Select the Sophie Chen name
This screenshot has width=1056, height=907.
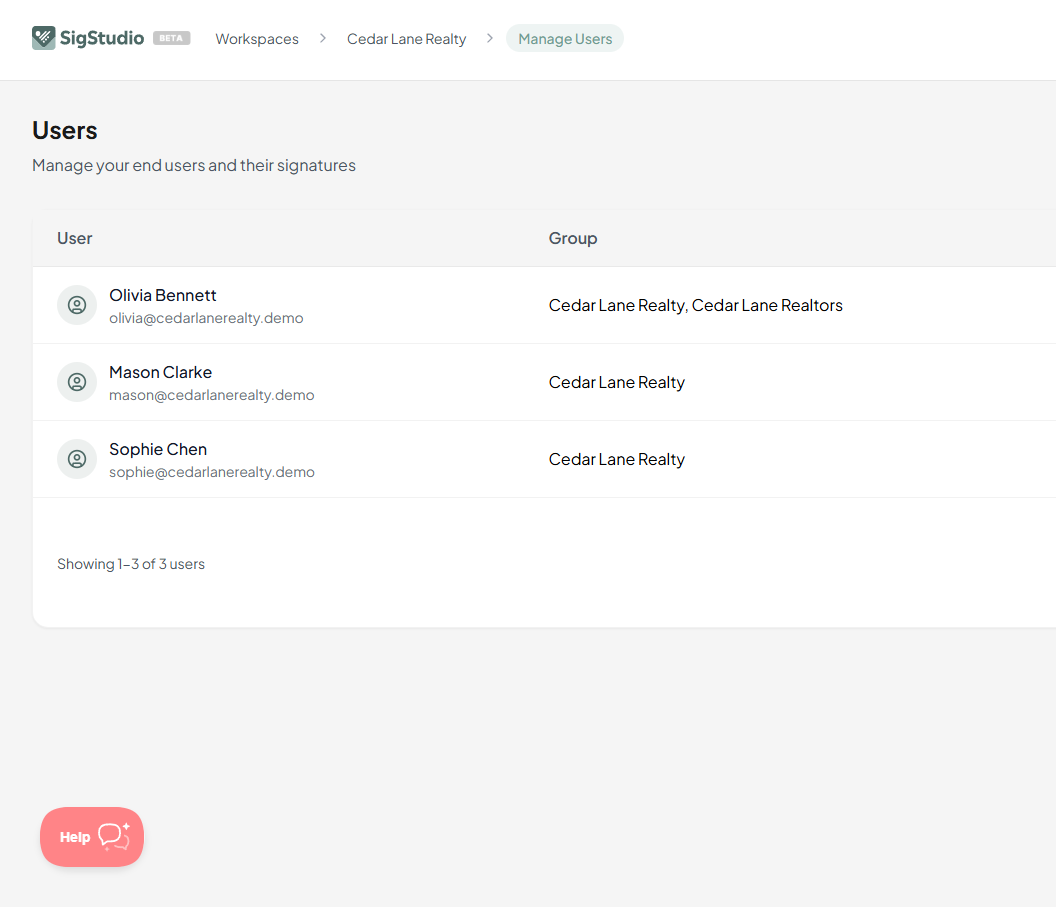[158, 449]
